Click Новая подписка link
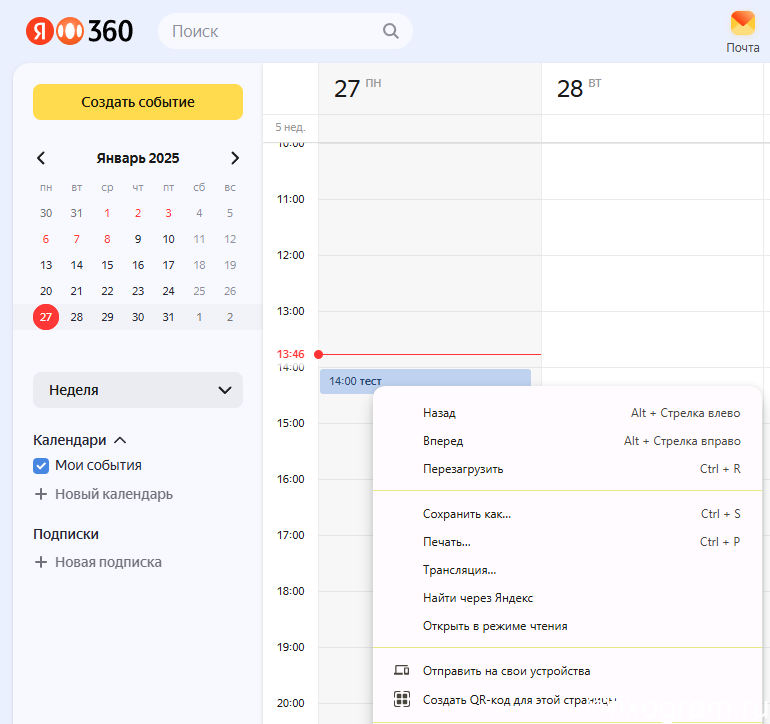The height and width of the screenshot is (724, 770). click(x=108, y=562)
